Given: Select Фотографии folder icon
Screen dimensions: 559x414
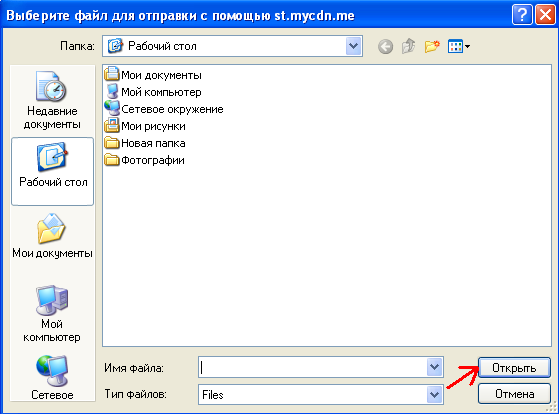Looking at the screenshot, I should [112, 159].
